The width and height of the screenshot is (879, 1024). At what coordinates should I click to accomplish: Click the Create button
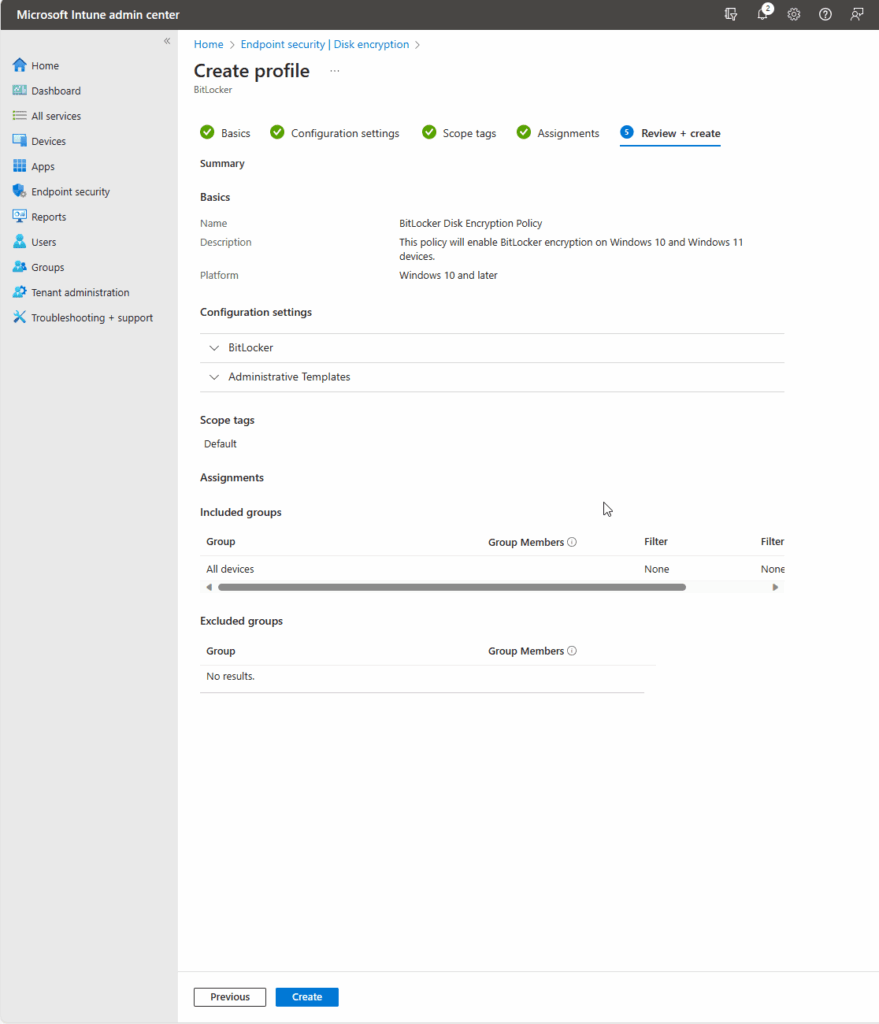pos(306,996)
